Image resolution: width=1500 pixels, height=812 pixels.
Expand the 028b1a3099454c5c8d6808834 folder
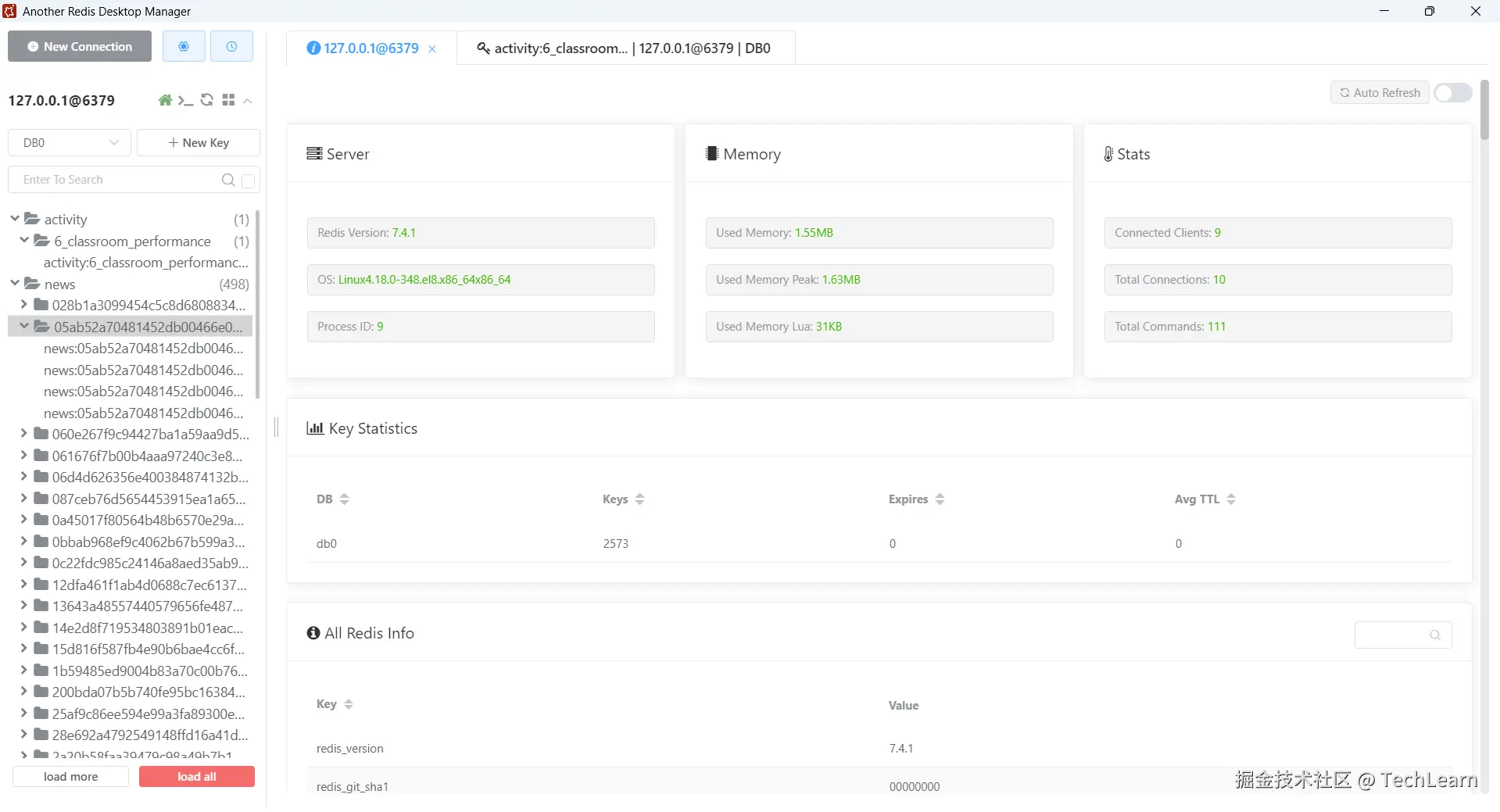[x=23, y=305]
